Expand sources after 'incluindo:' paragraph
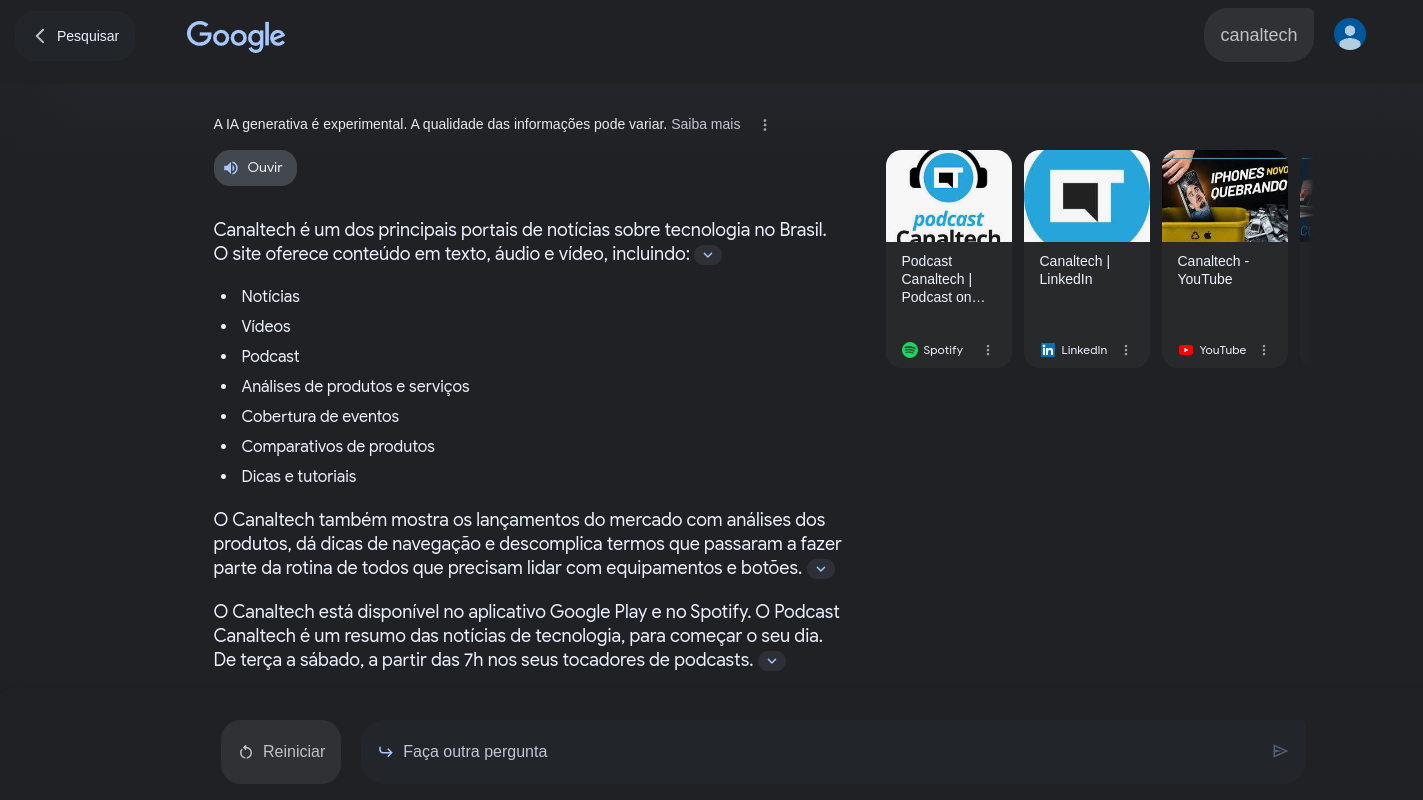The height and width of the screenshot is (800, 1423). point(708,255)
